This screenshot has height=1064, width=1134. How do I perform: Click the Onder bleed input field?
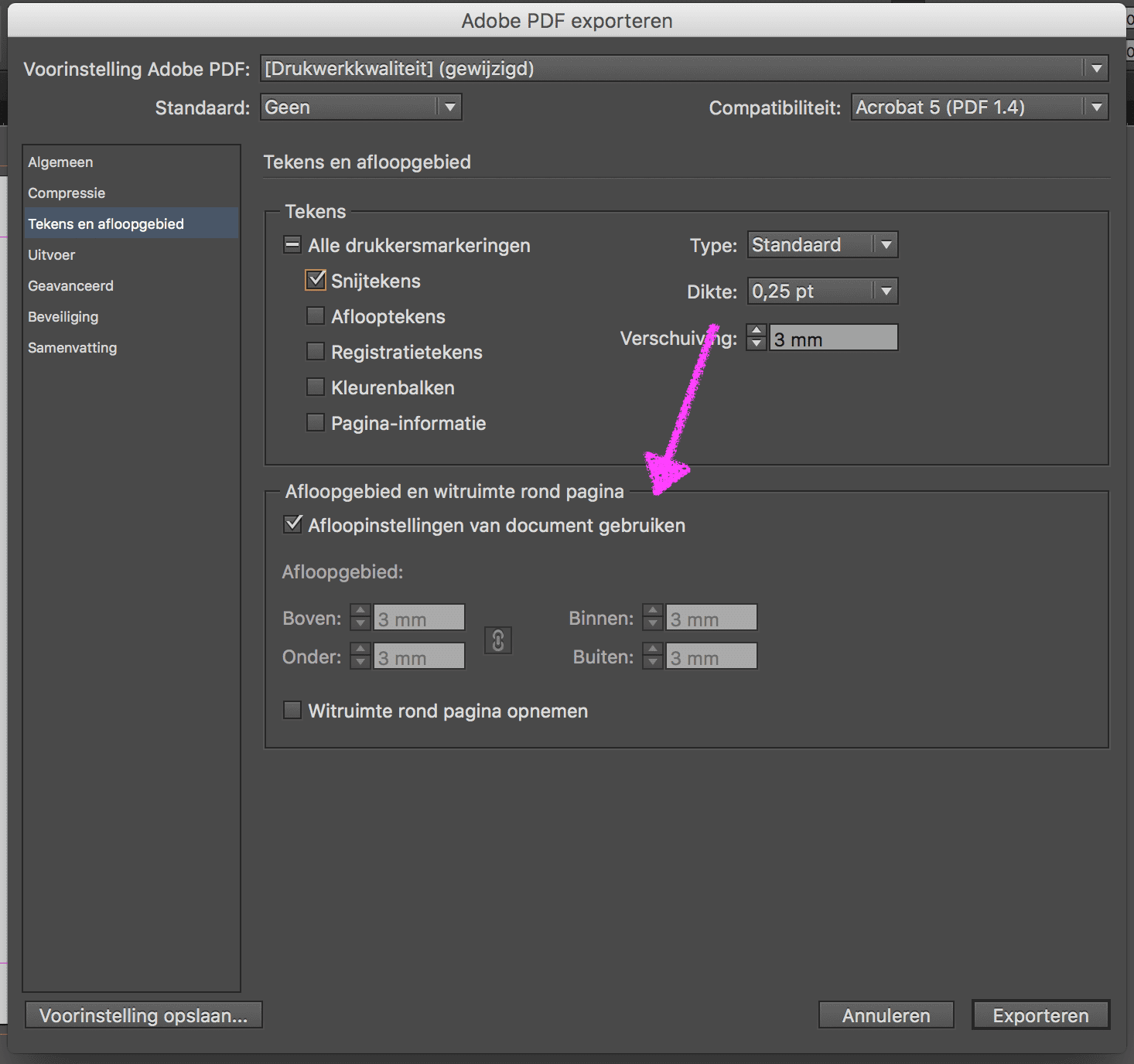pyautogui.click(x=419, y=656)
